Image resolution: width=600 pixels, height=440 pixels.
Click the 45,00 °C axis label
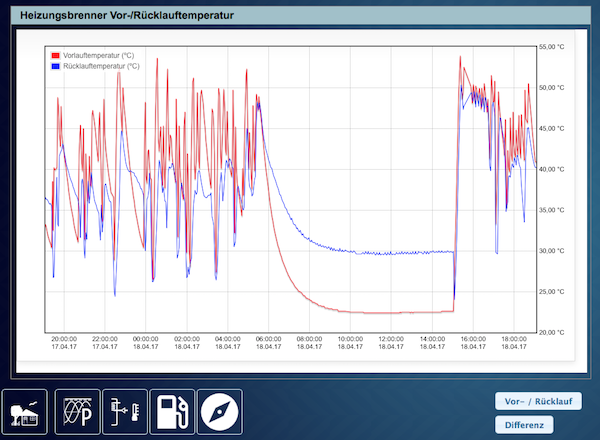point(551,129)
